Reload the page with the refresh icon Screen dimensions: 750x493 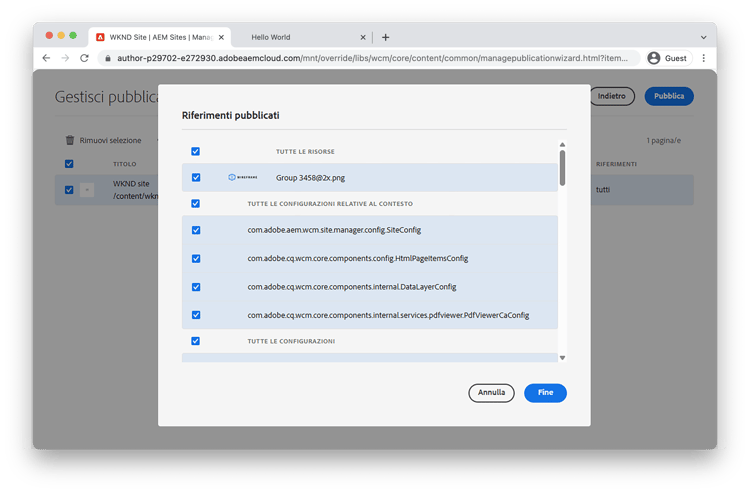pos(84,58)
